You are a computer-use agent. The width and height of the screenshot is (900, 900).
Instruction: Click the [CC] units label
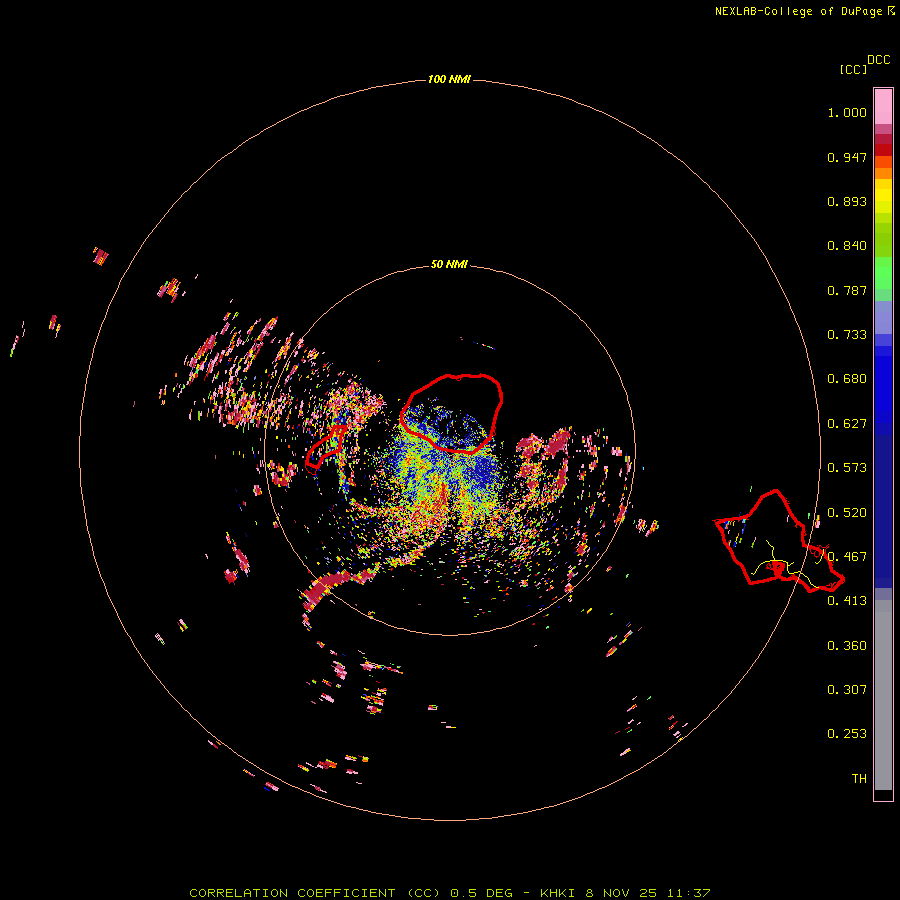pyautogui.click(x=853, y=69)
